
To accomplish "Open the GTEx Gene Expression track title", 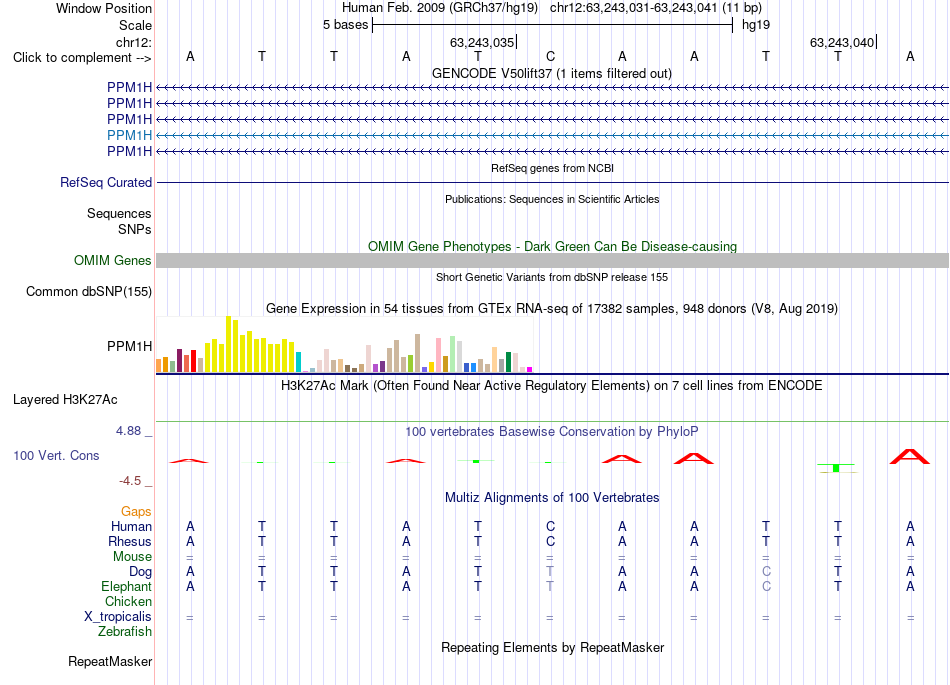I will point(552,308).
